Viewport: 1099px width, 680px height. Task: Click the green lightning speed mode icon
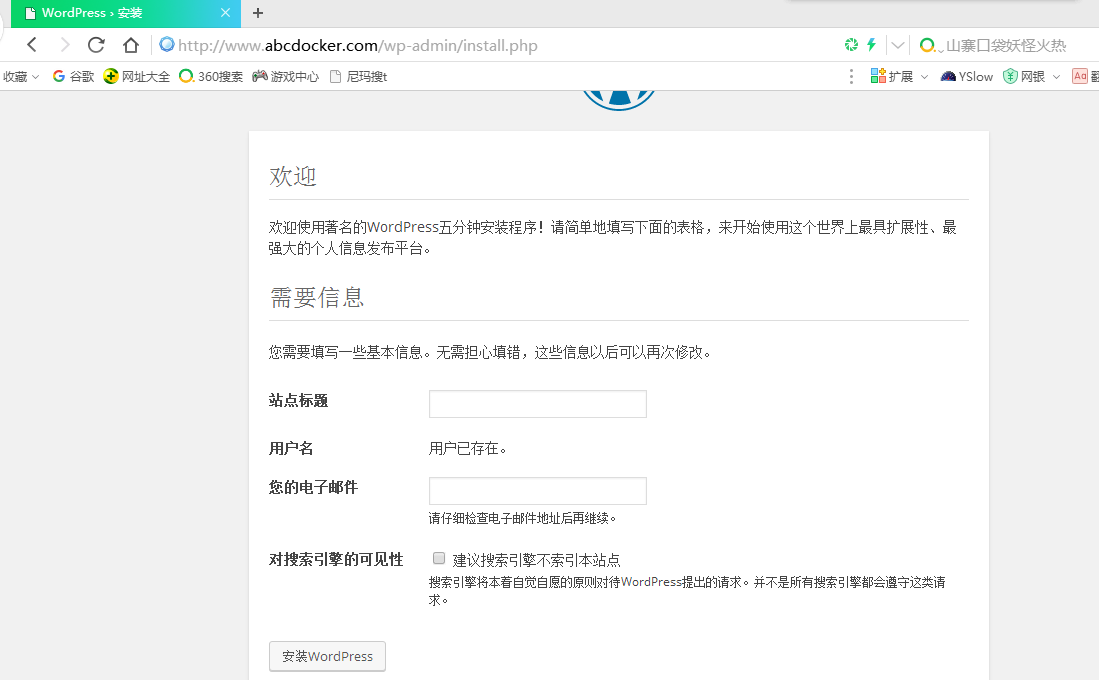tap(871, 45)
